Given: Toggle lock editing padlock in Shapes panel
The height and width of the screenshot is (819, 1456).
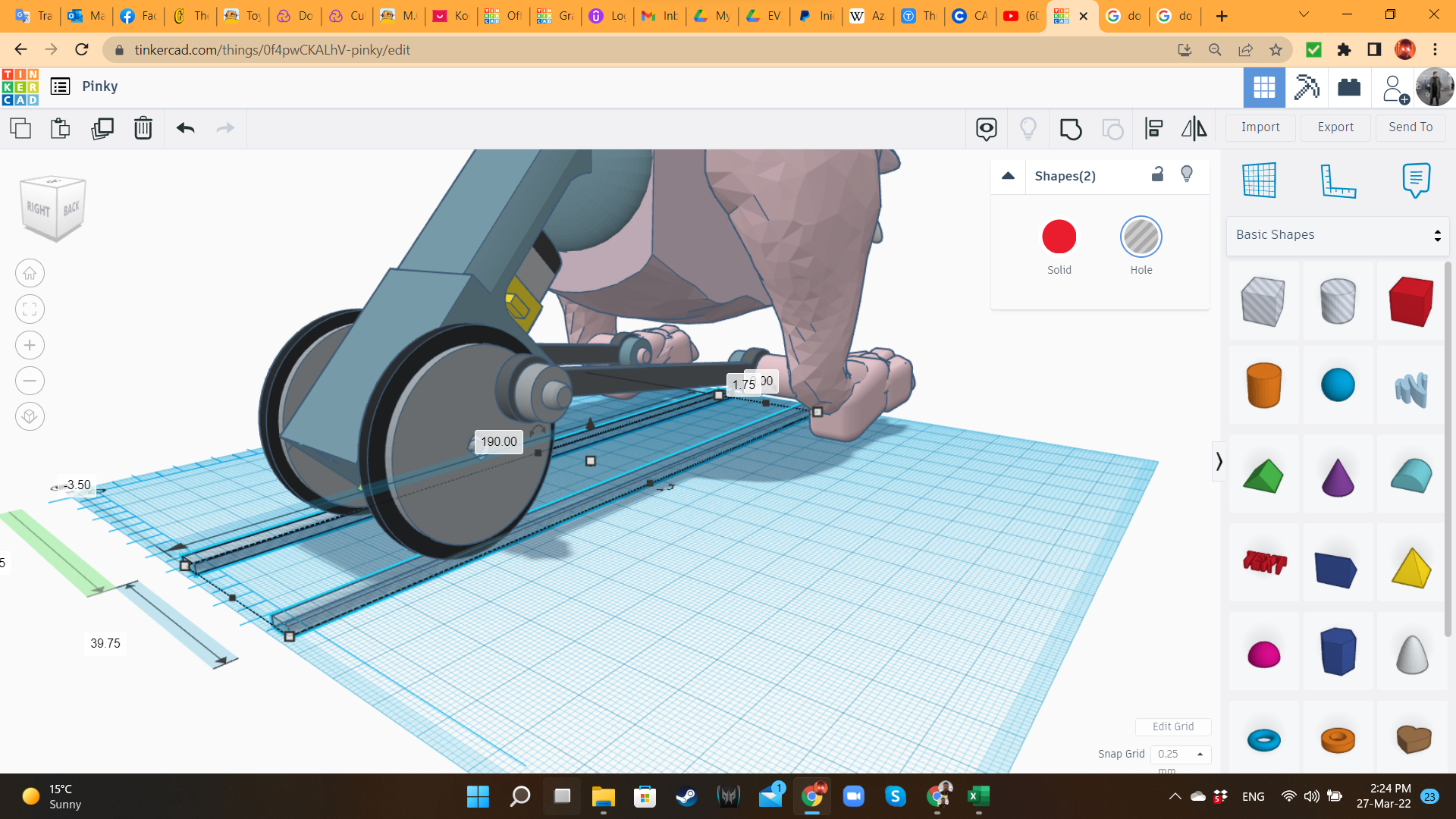Looking at the screenshot, I should click(x=1157, y=174).
